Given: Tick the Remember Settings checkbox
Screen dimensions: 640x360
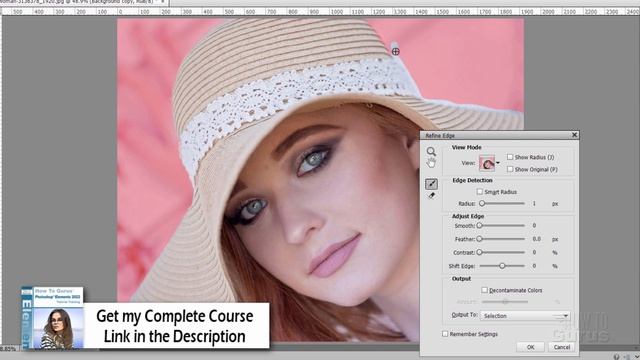Looking at the screenshot, I should pos(445,334).
